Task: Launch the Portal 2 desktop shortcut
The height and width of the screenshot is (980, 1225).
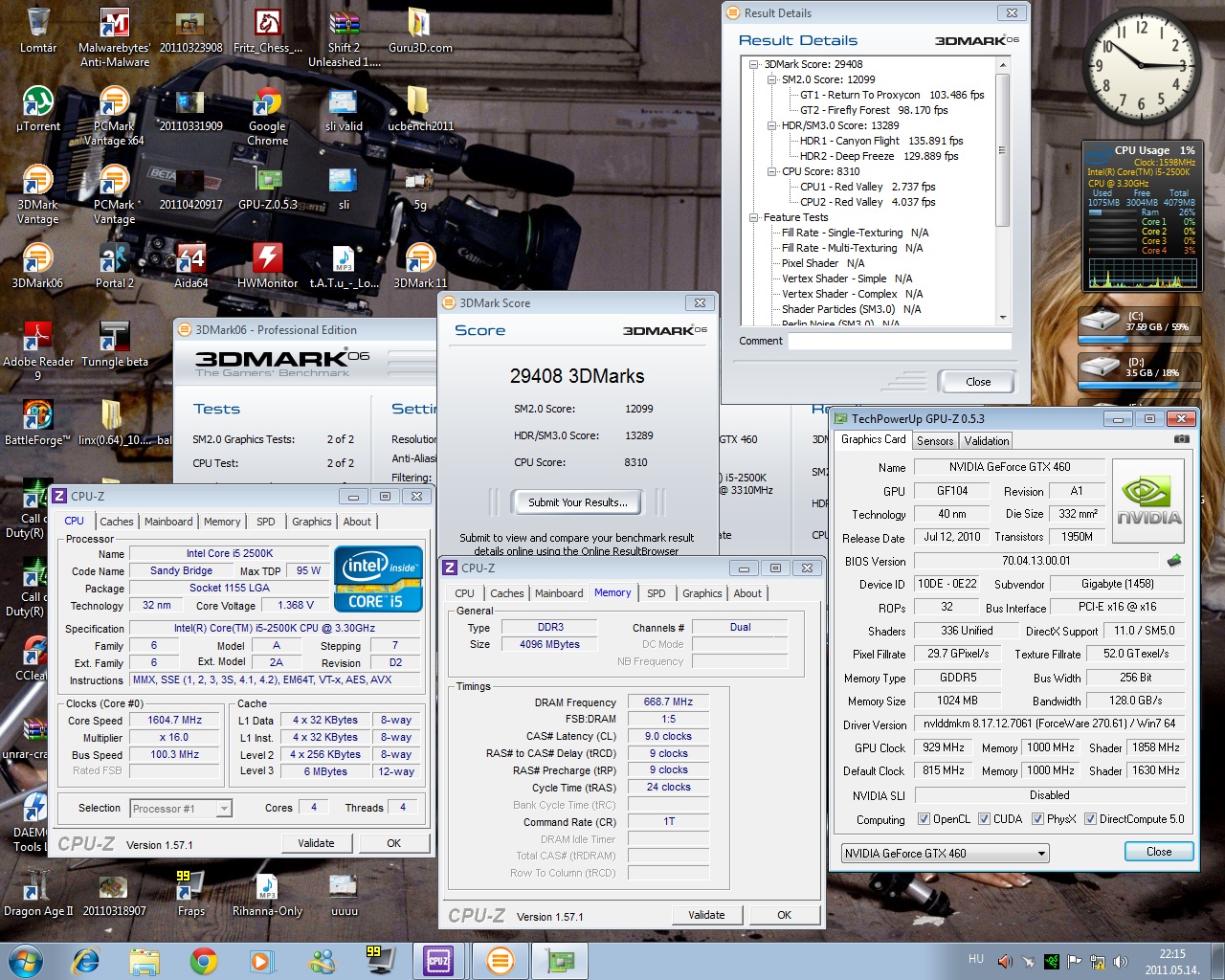Action: [114, 266]
